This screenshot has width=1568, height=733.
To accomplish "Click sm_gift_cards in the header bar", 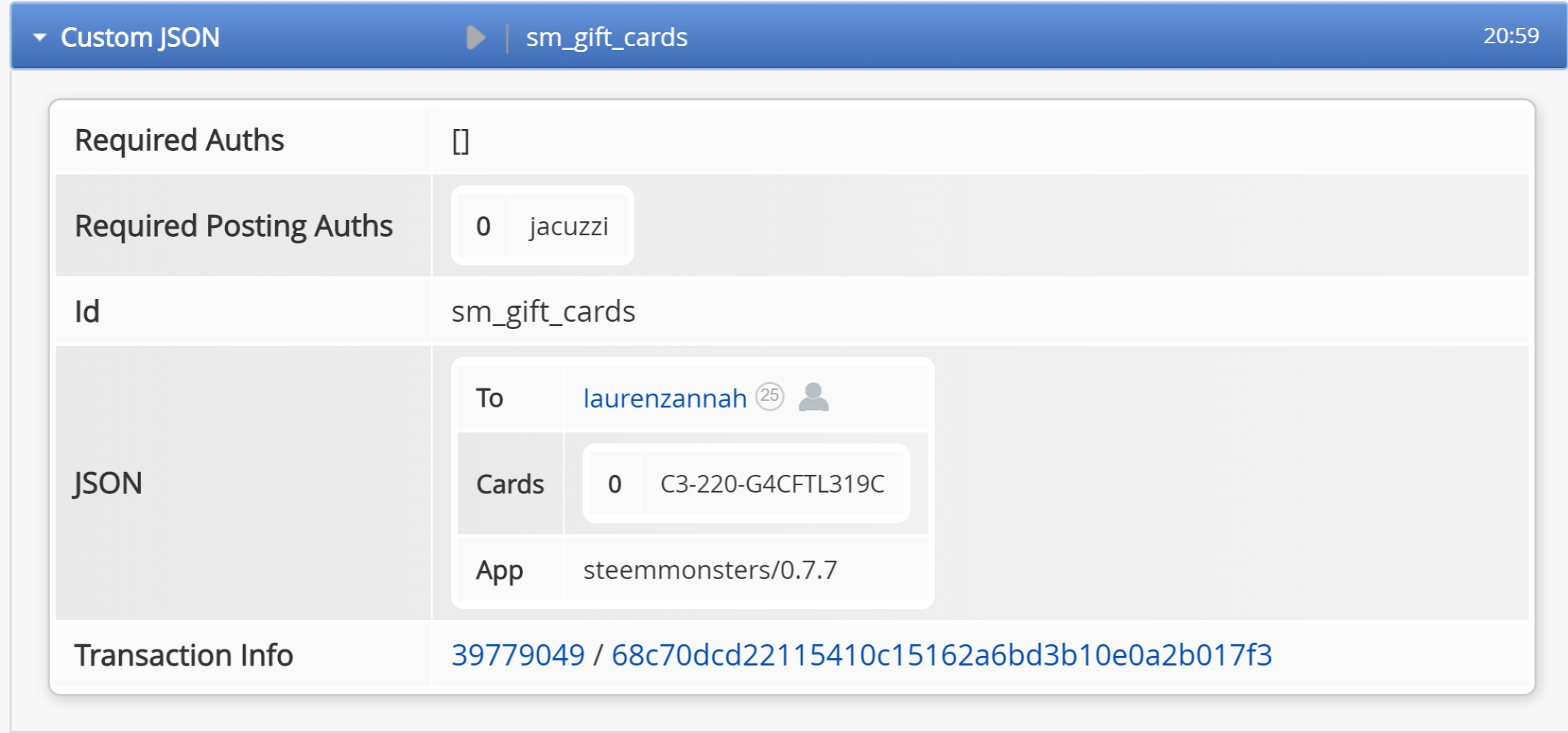I will click(x=607, y=37).
